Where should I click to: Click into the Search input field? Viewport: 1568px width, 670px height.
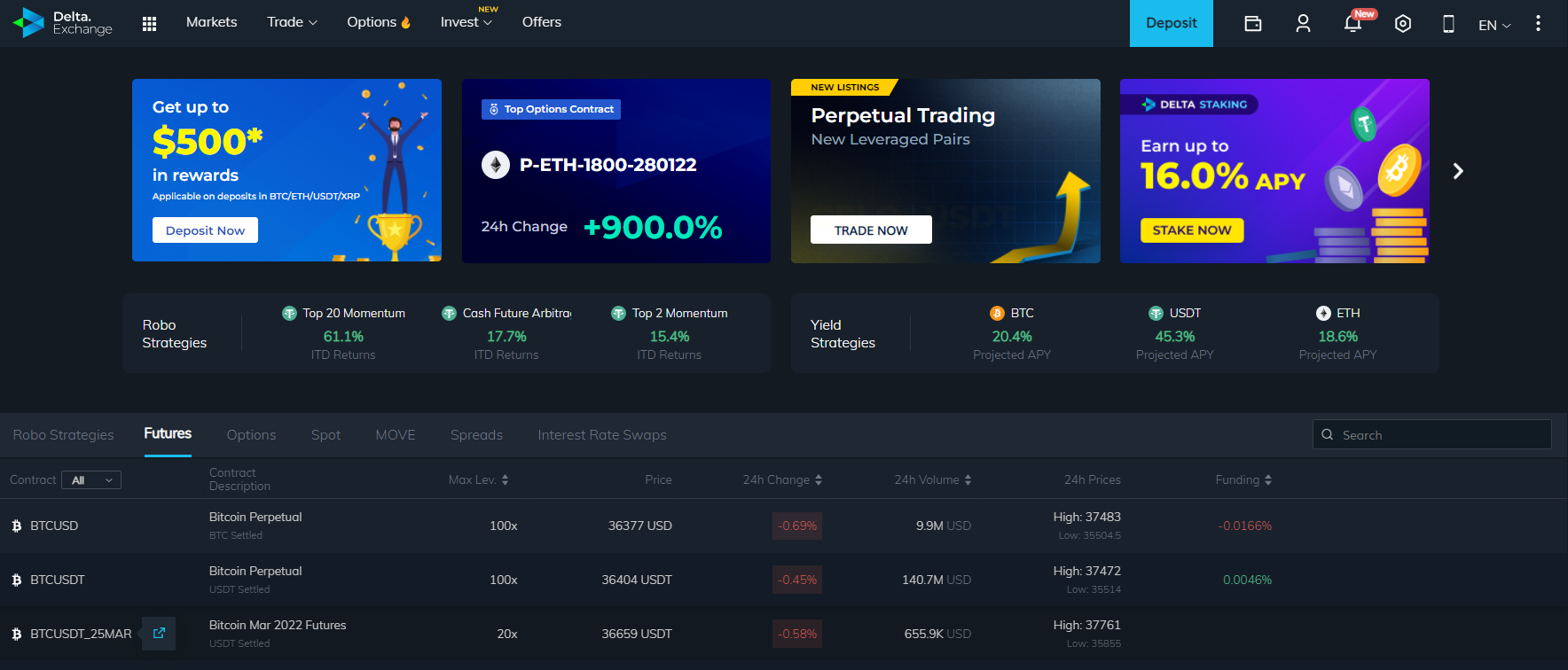pyautogui.click(x=1431, y=434)
